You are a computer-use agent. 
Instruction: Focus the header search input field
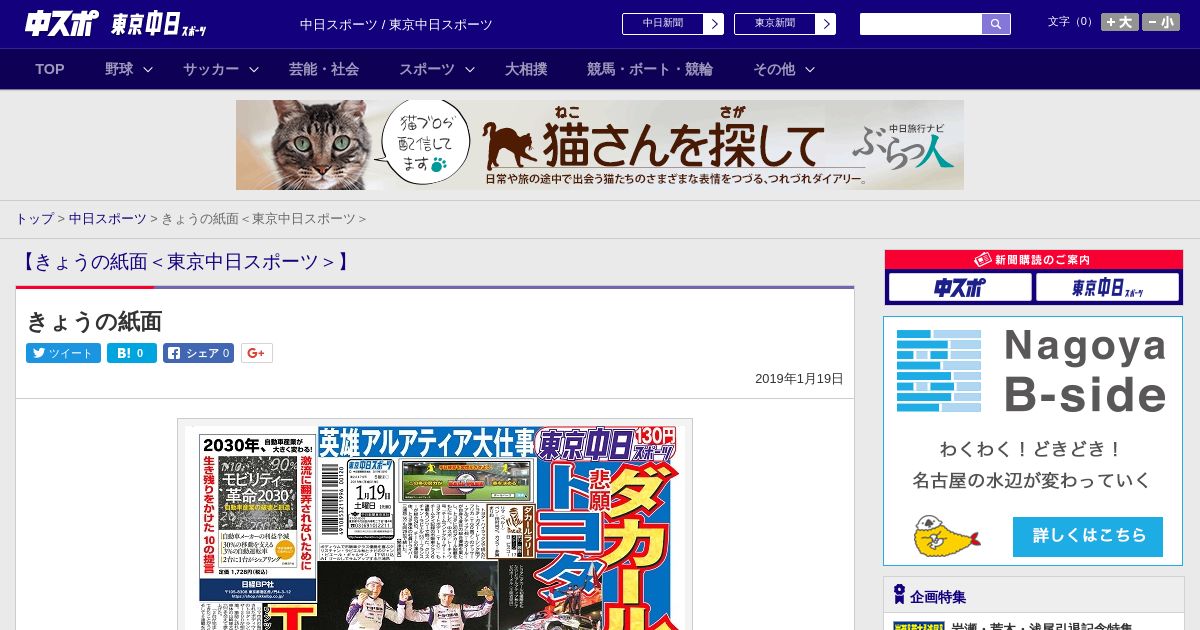[921, 24]
